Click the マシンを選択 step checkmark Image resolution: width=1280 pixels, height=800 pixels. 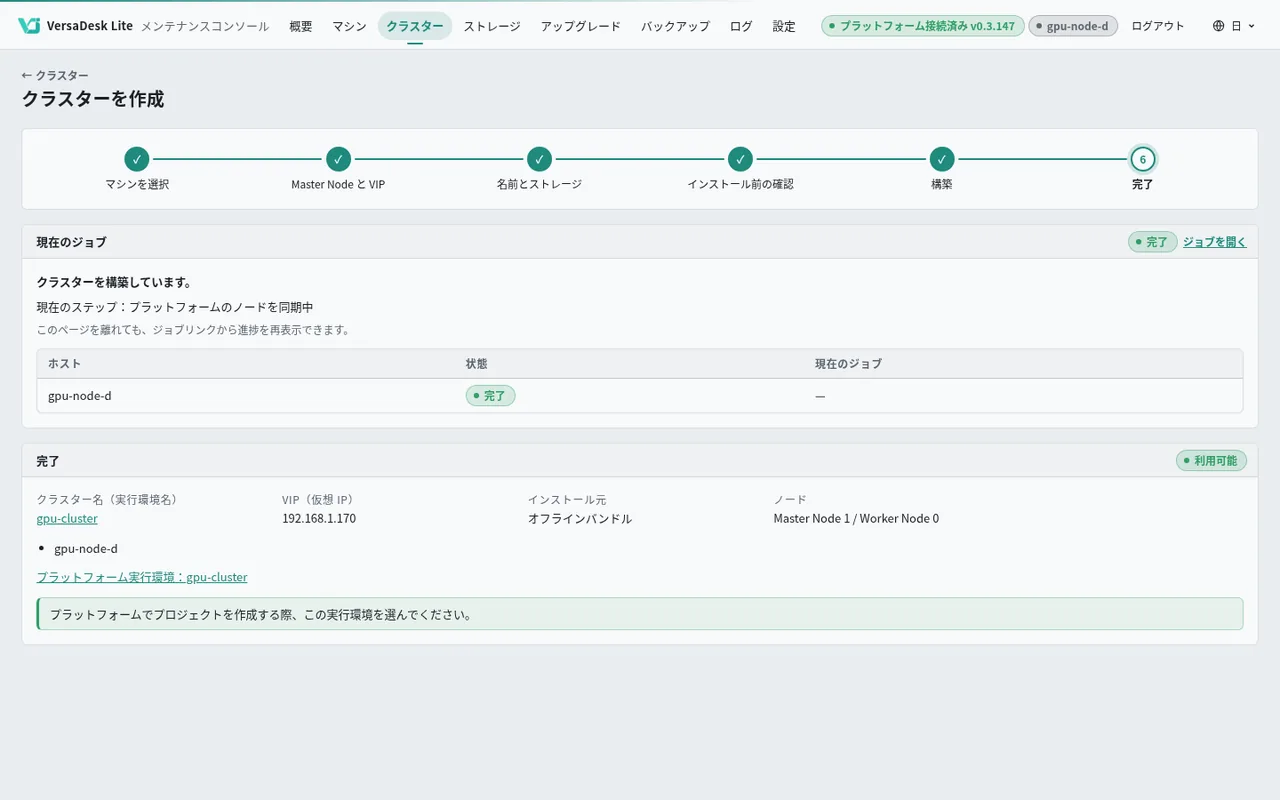(x=137, y=159)
